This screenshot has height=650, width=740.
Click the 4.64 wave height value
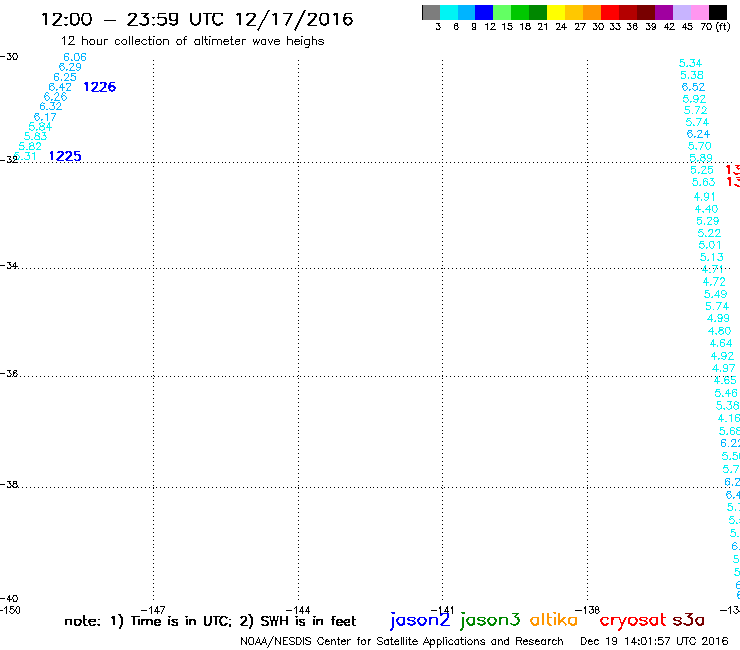[x=721, y=343]
